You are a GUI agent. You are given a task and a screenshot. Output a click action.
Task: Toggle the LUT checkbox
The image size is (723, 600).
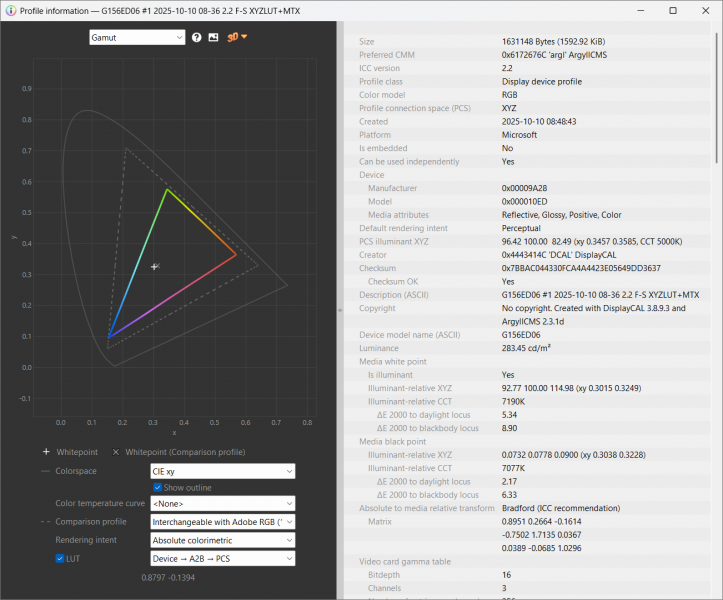(60, 558)
